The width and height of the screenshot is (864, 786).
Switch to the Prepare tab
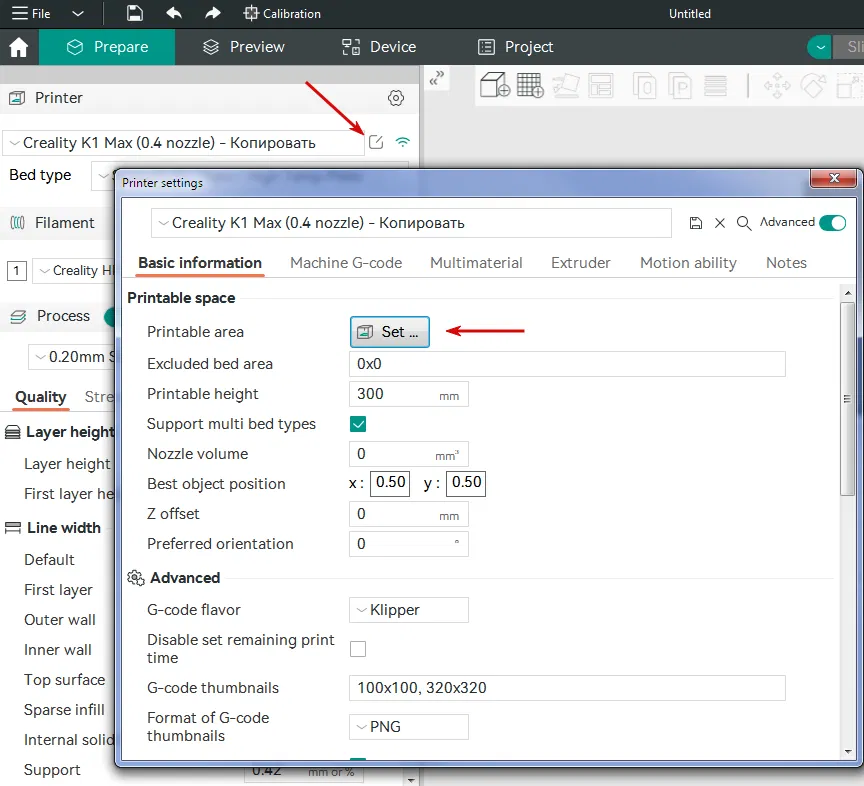click(107, 47)
